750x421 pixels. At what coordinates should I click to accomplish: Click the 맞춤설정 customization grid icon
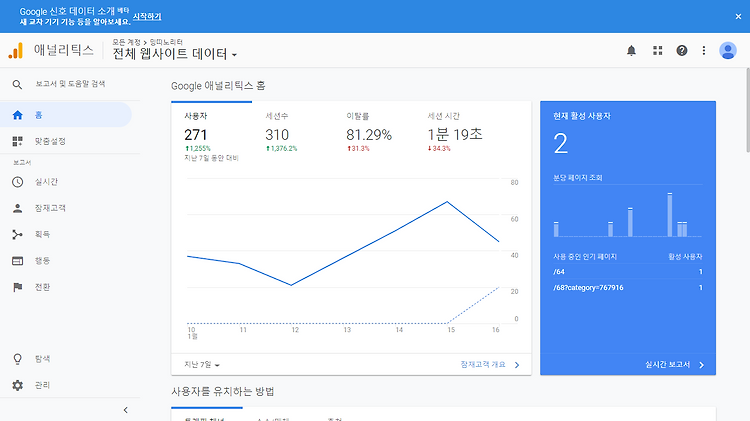(x=18, y=141)
